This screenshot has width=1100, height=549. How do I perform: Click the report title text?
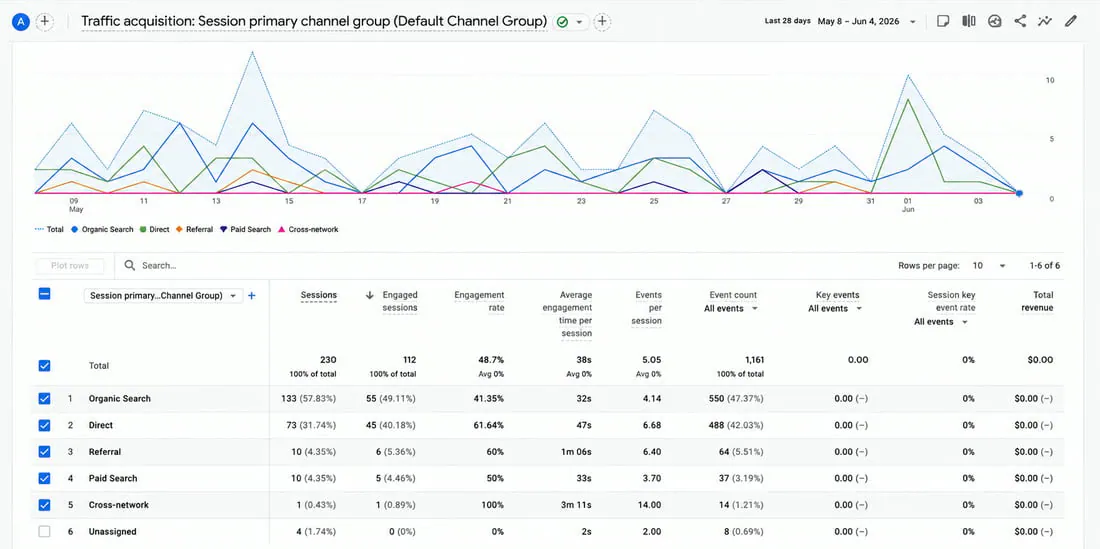(x=314, y=22)
